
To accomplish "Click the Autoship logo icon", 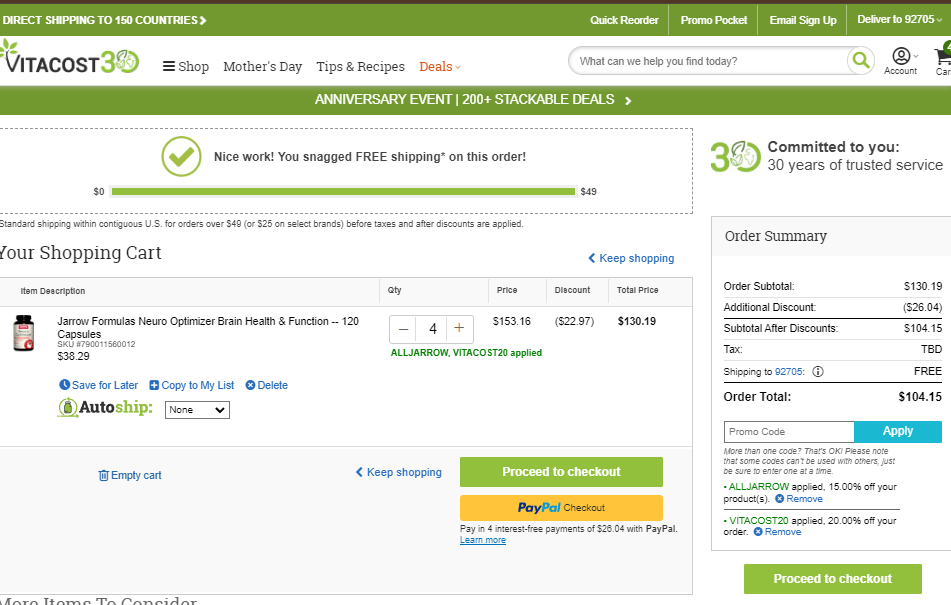I will pyautogui.click(x=67, y=407).
